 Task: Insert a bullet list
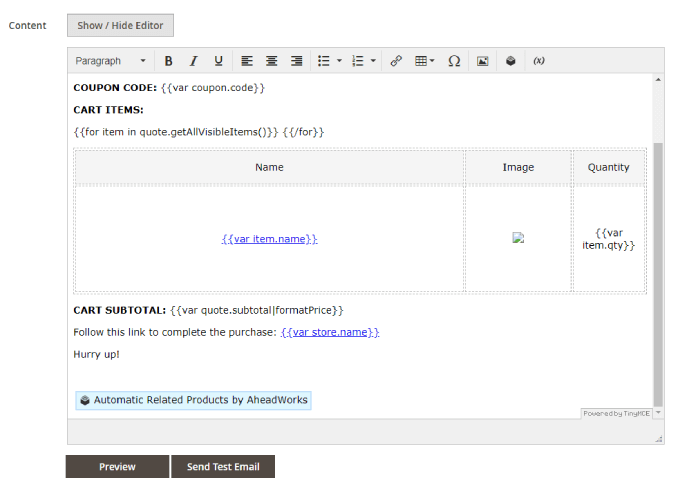pos(324,61)
